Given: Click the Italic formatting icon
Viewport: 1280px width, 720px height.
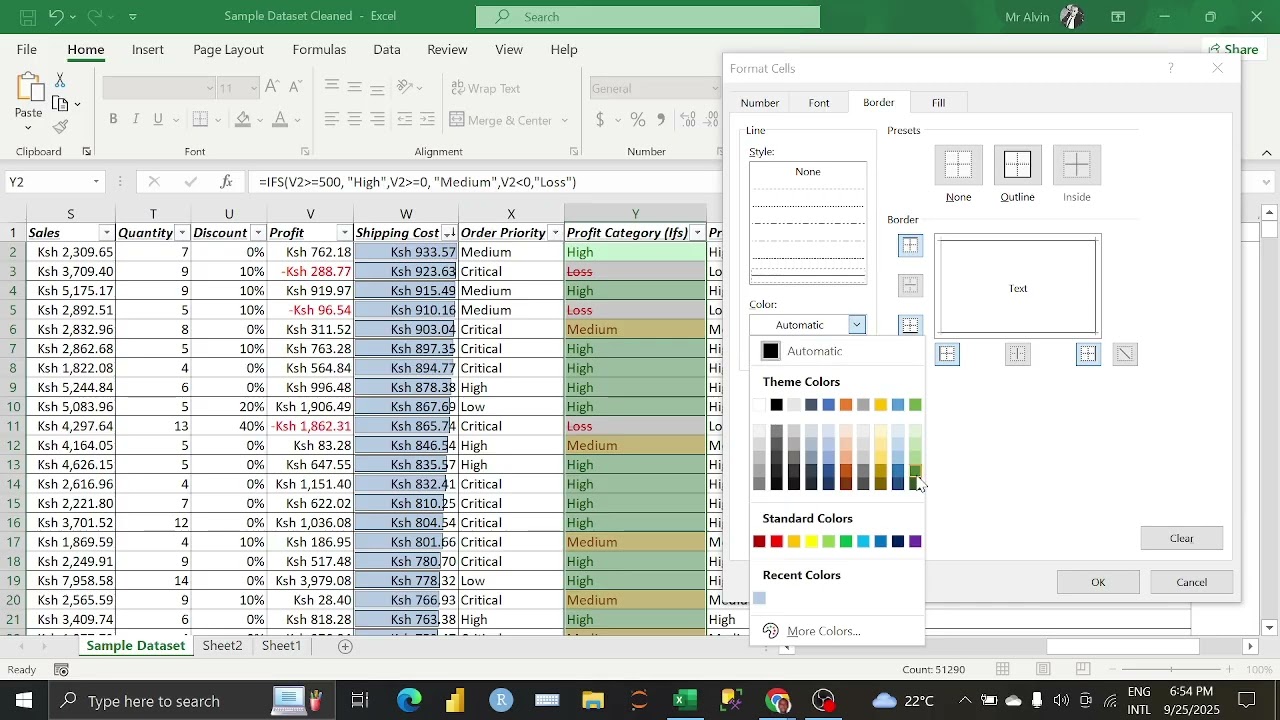Looking at the screenshot, I should pyautogui.click(x=135, y=120).
